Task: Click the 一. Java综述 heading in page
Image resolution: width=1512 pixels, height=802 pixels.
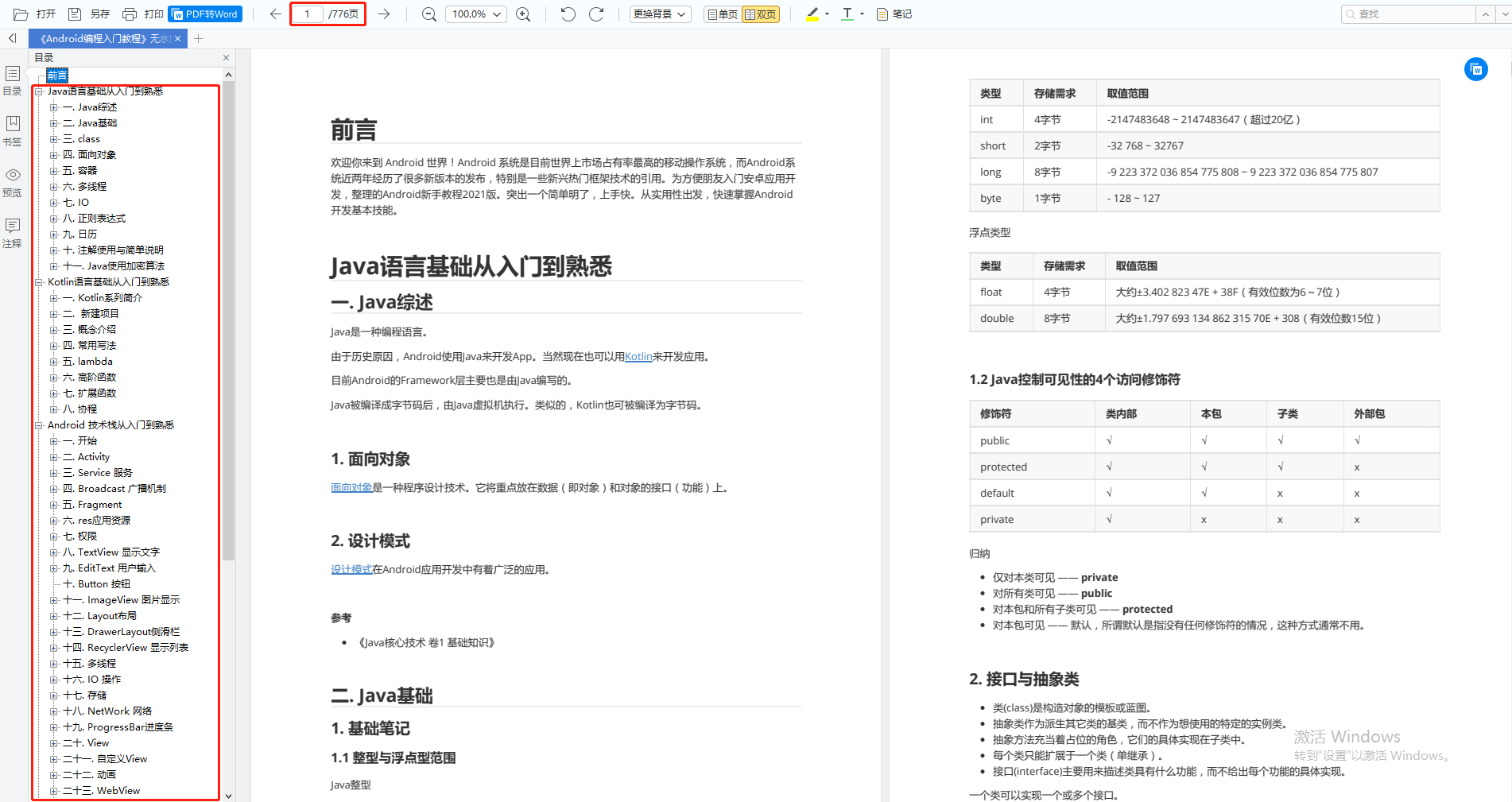Action: point(382,302)
